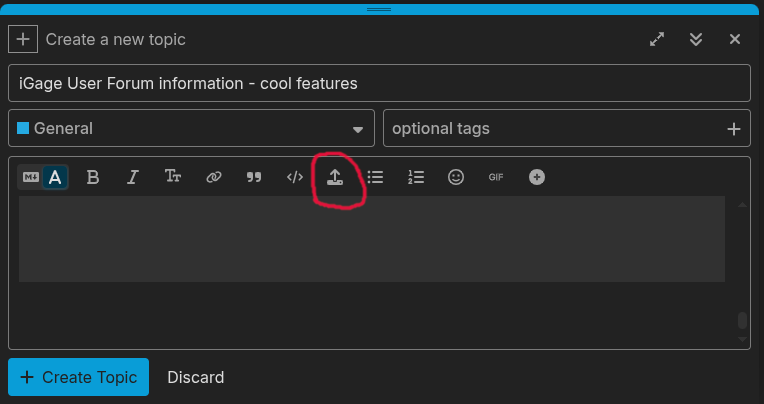Switch to rich text mode with A toggle

[x=55, y=177]
